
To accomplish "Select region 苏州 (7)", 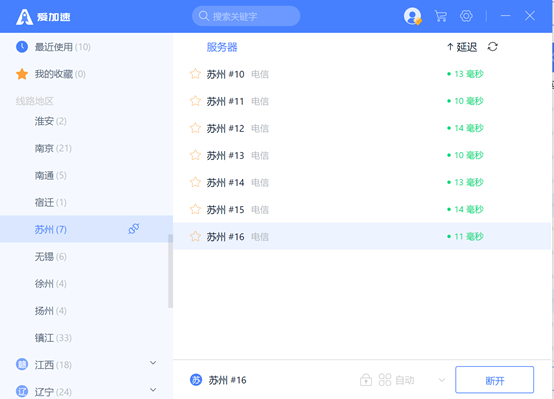I will point(86,229).
